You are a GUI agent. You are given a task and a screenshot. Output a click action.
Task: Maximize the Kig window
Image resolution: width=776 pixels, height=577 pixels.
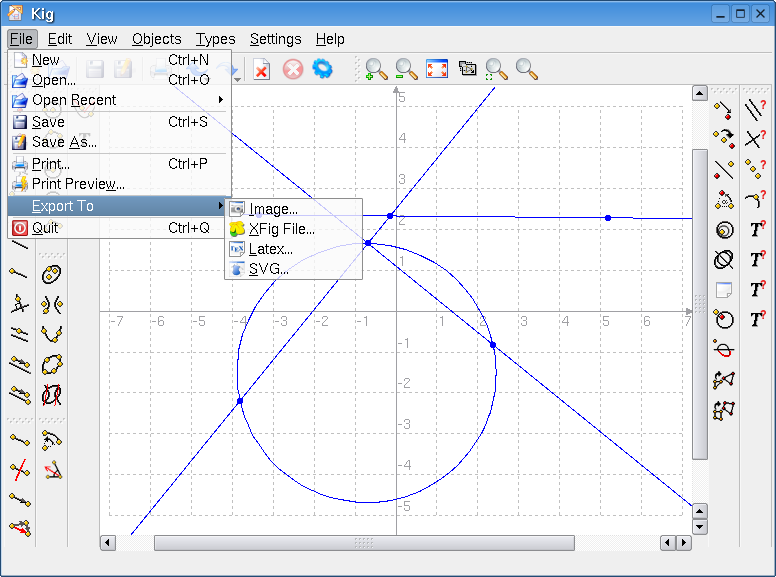pyautogui.click(x=740, y=14)
